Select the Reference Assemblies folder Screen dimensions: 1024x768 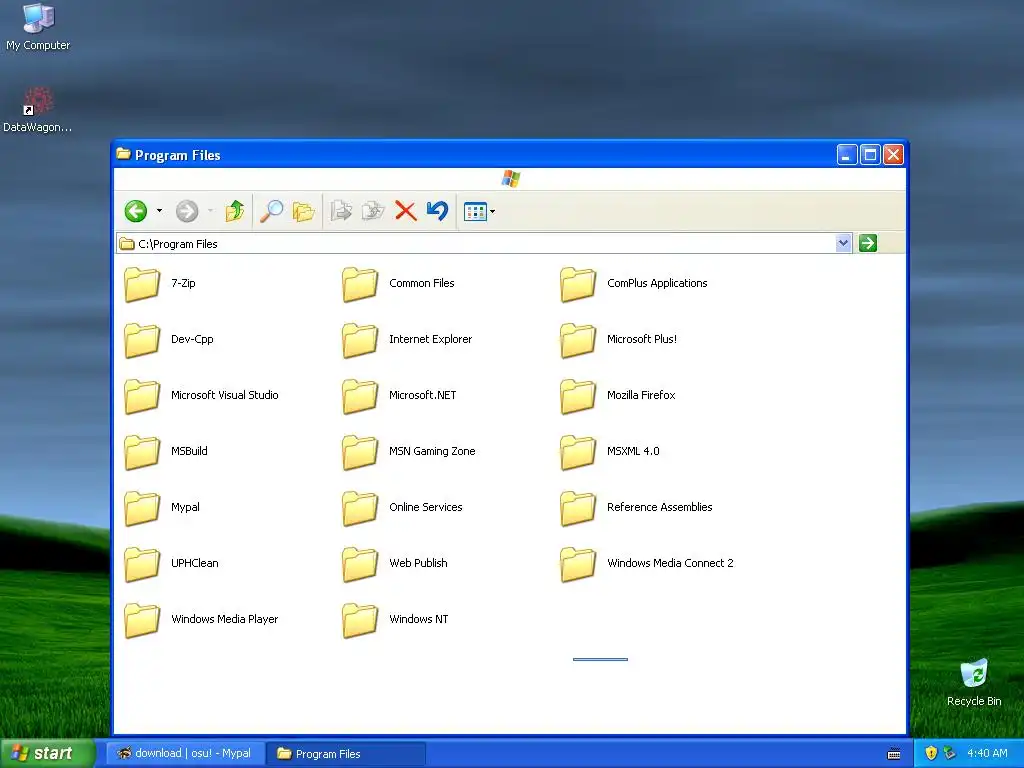point(636,508)
